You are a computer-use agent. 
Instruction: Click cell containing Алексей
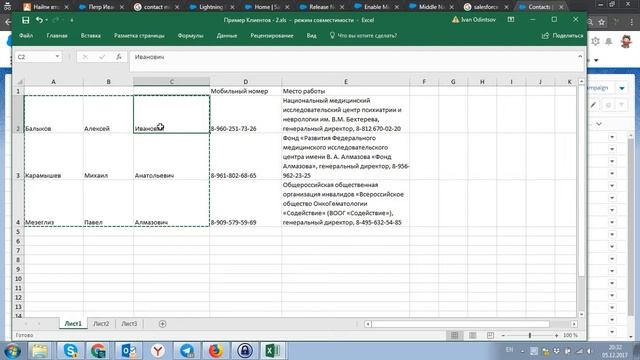(108, 114)
